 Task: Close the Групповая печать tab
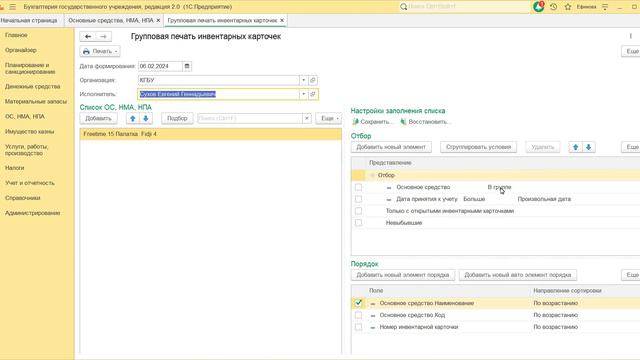click(x=282, y=20)
